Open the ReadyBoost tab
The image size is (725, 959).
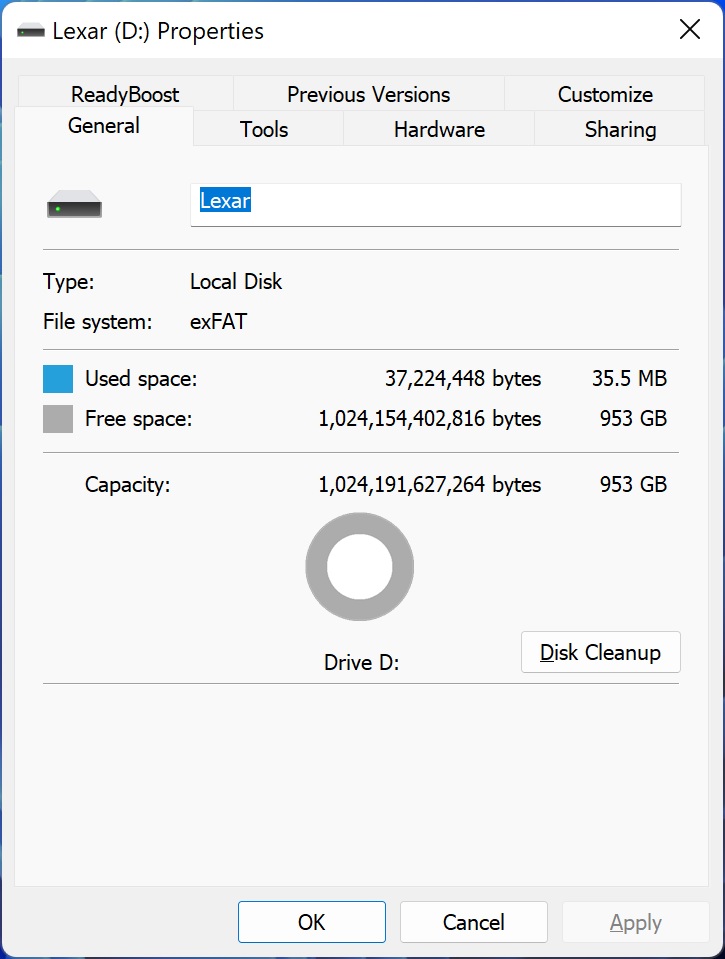pyautogui.click(x=125, y=94)
